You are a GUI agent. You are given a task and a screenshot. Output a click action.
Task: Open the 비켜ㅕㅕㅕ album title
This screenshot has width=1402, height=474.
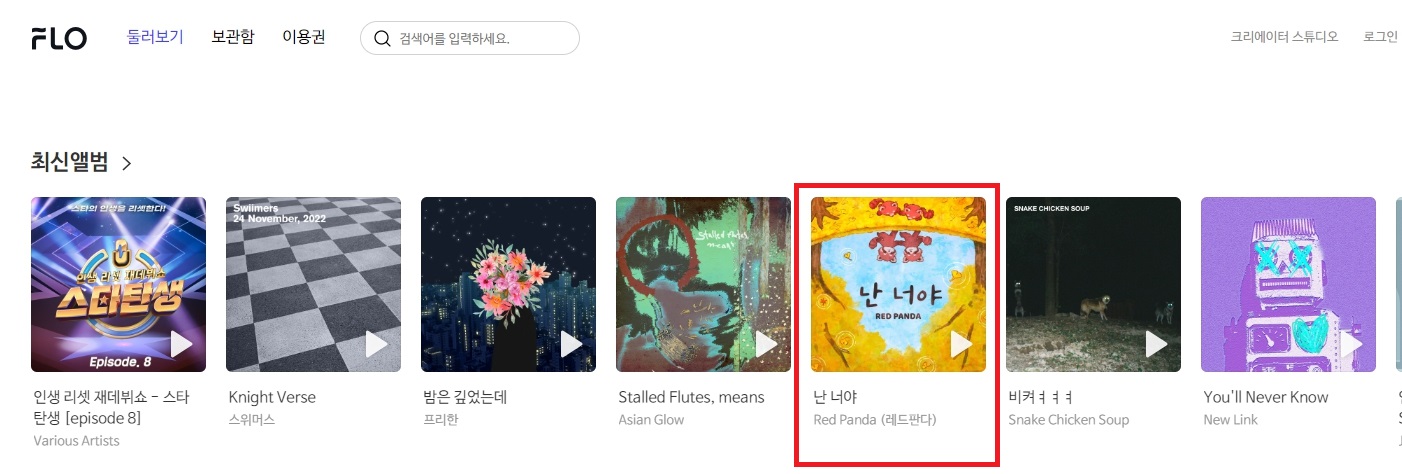pos(1041,397)
